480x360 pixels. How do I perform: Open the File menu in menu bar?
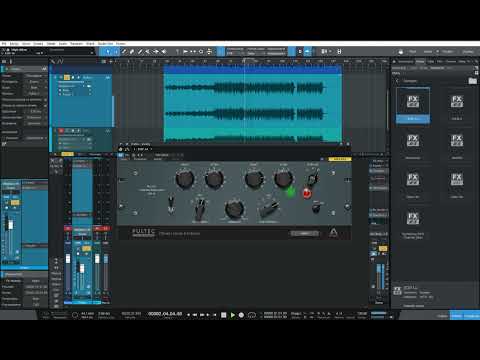[x=4, y=44]
